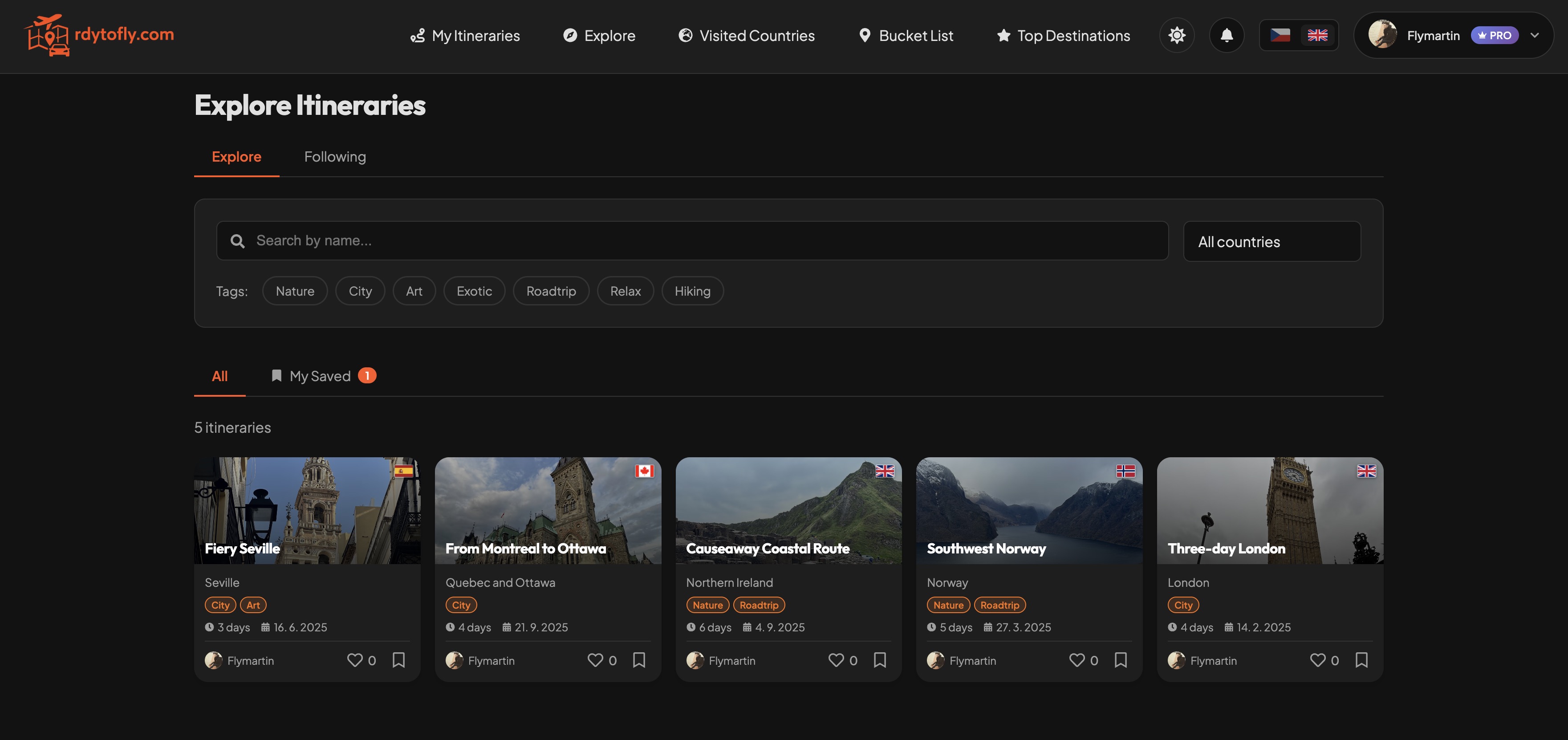Viewport: 1568px width, 740px height.
Task: Open the notifications bell
Action: (x=1227, y=35)
